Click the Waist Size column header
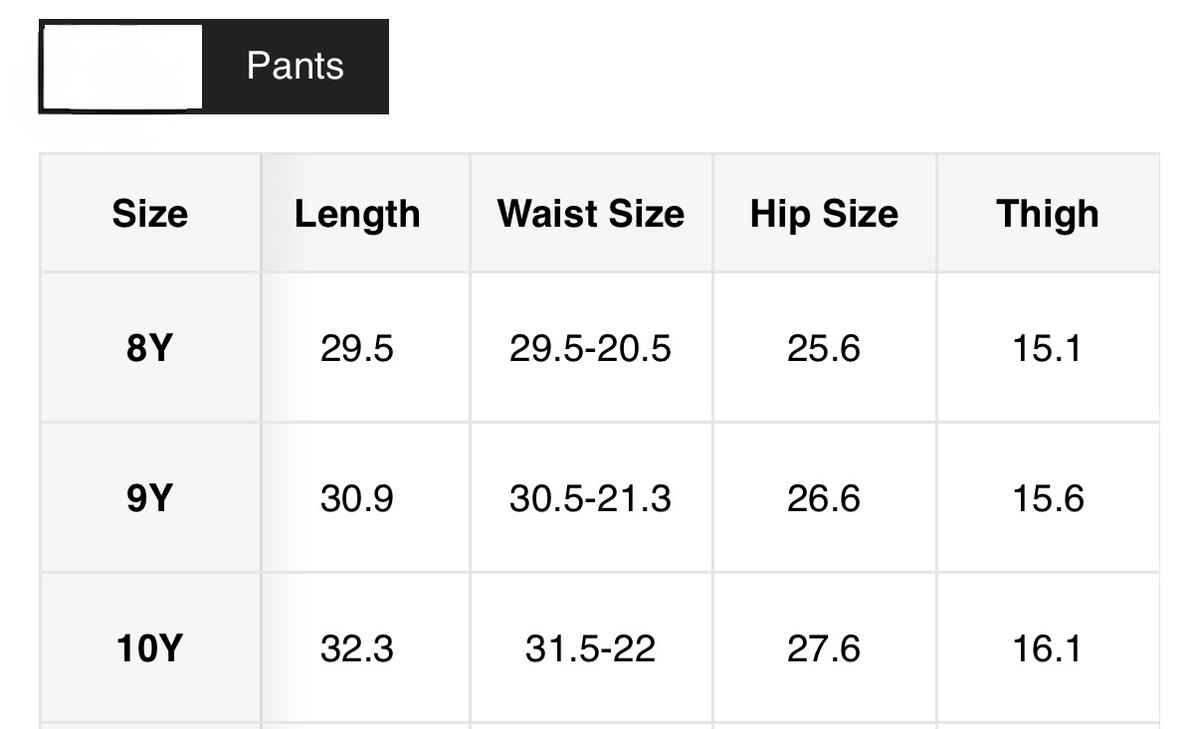This screenshot has height=729, width=1200. [591, 214]
